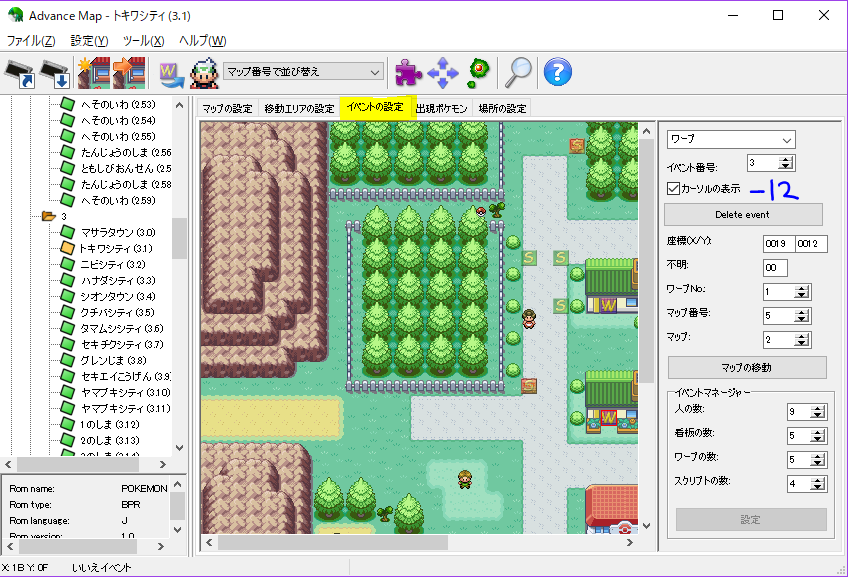Click the trainer sprite toolbar icon
848x577 pixels.
click(204, 74)
